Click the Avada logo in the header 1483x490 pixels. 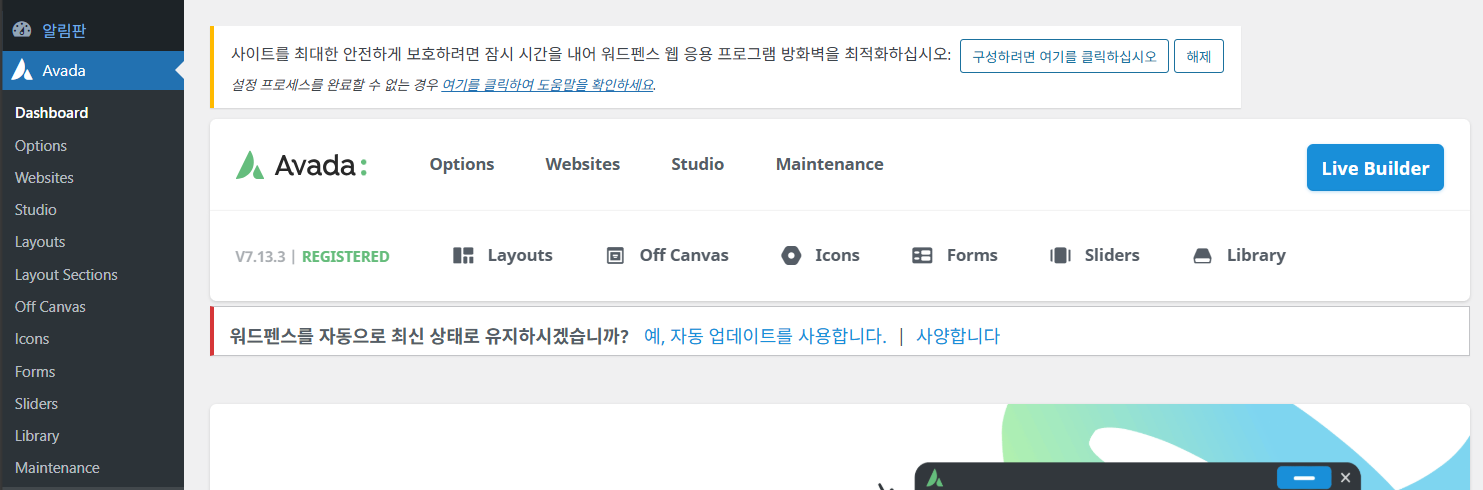point(301,165)
